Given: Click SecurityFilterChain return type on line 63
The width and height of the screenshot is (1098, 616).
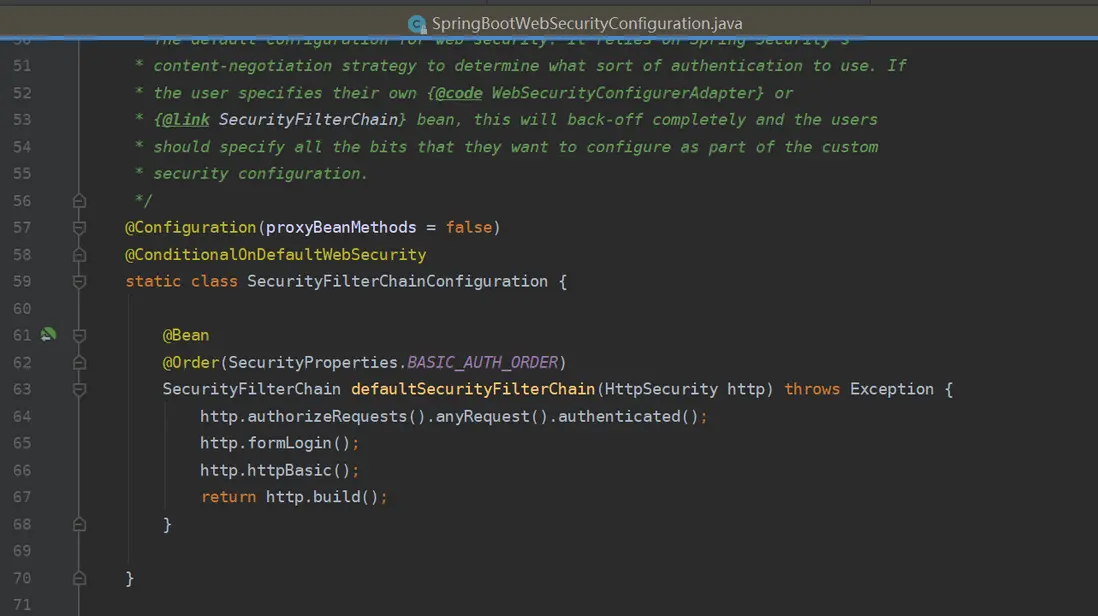Looking at the screenshot, I should click(x=251, y=389).
